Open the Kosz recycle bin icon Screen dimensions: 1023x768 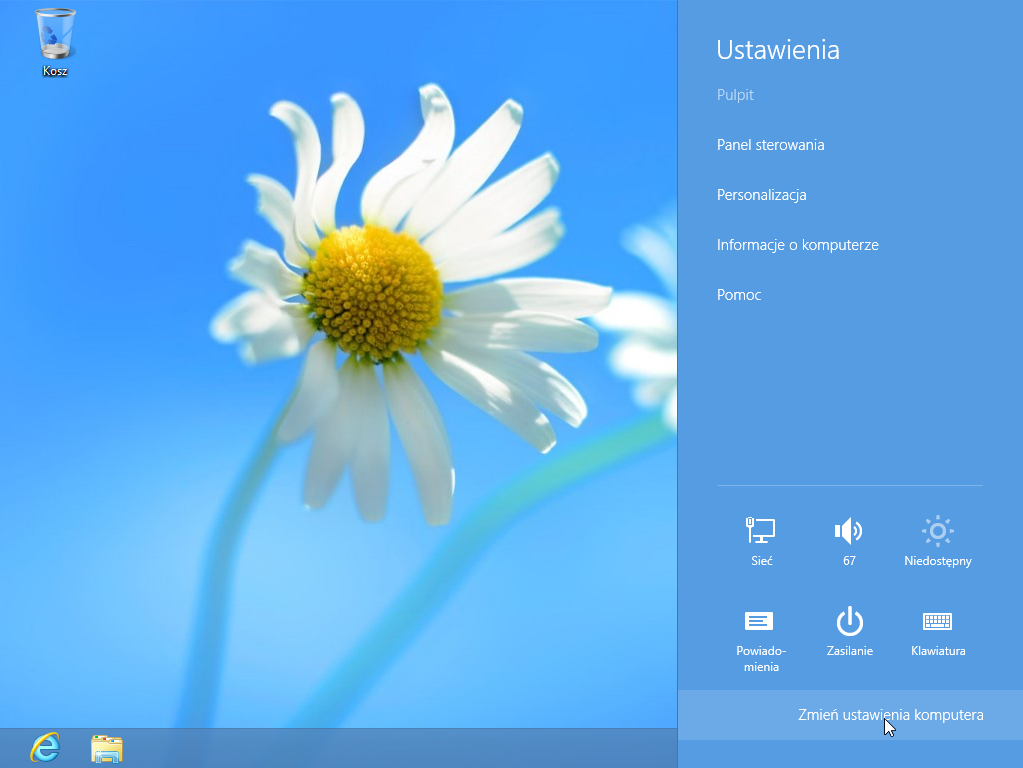(x=55, y=35)
